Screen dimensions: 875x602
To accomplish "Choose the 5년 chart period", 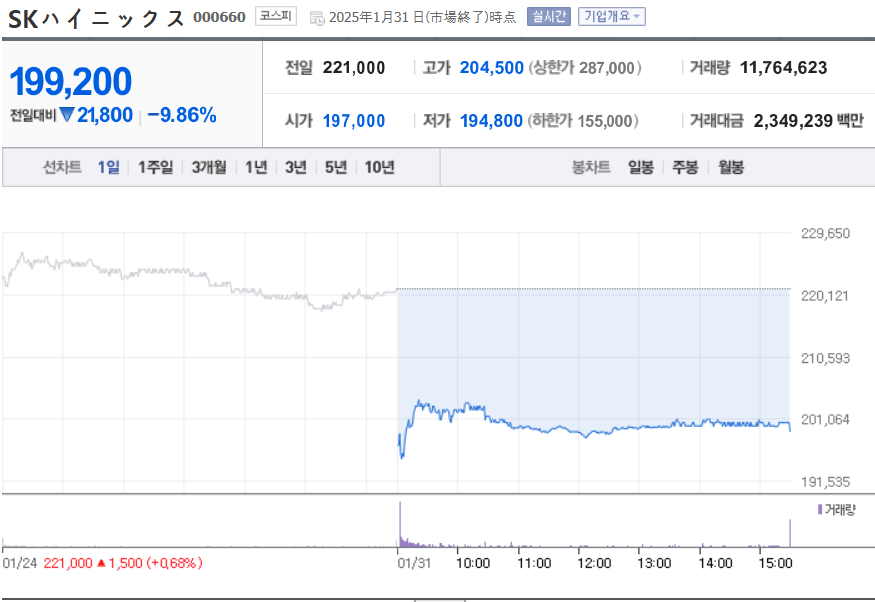I will point(335,167).
